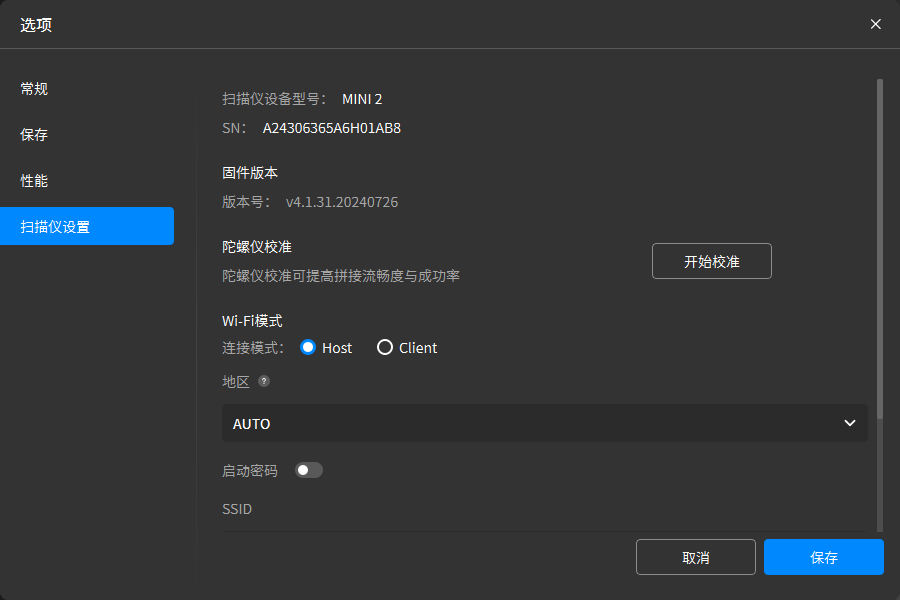900x600 pixels.
Task: Click the vertical scrollbar of the settings panel
Action: tap(879, 250)
